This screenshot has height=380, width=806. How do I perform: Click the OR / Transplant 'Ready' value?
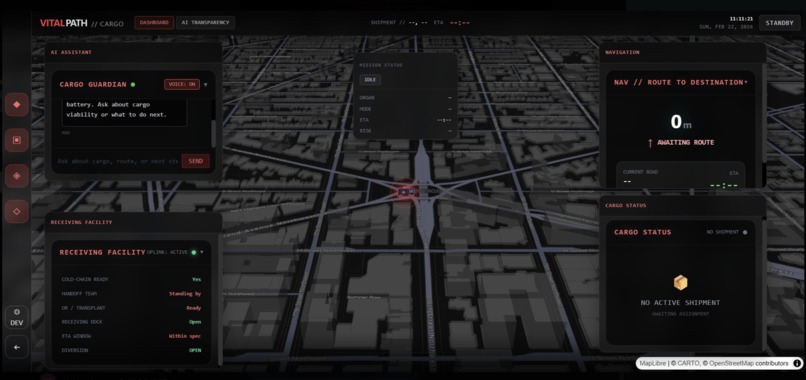[193, 308]
